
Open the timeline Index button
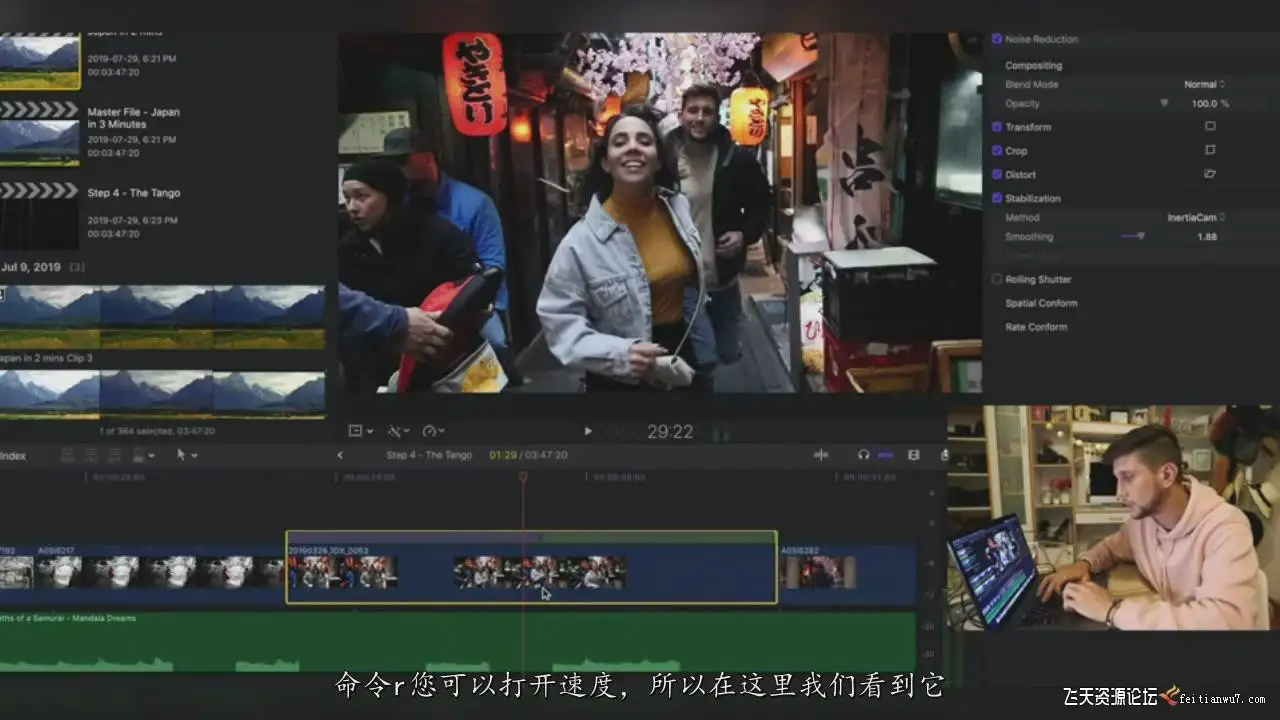[13, 456]
